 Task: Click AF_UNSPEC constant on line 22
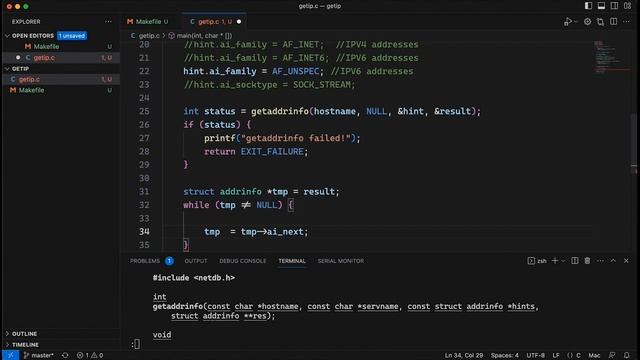(x=296, y=71)
